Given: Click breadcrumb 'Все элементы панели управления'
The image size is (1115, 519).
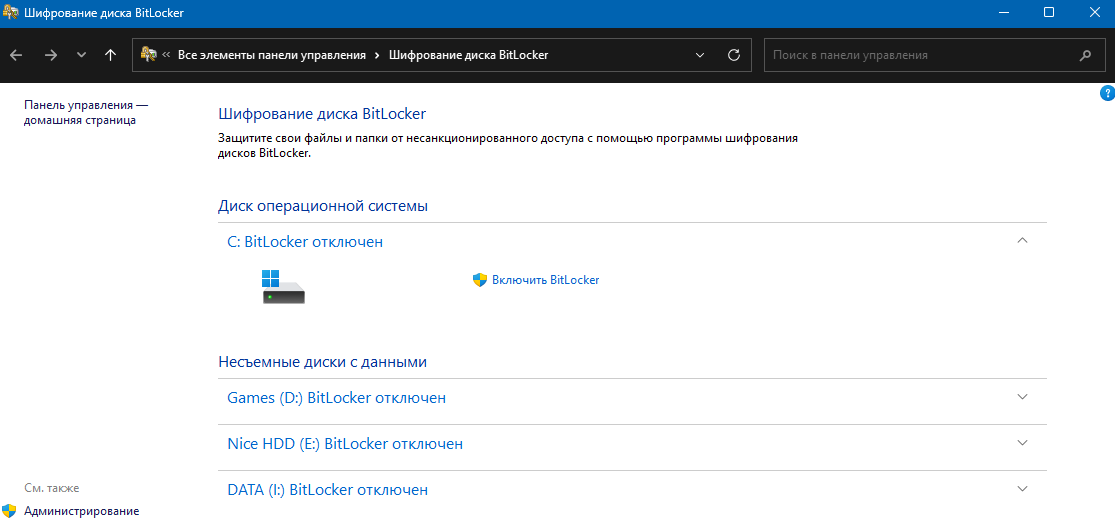Looking at the screenshot, I should [272, 55].
